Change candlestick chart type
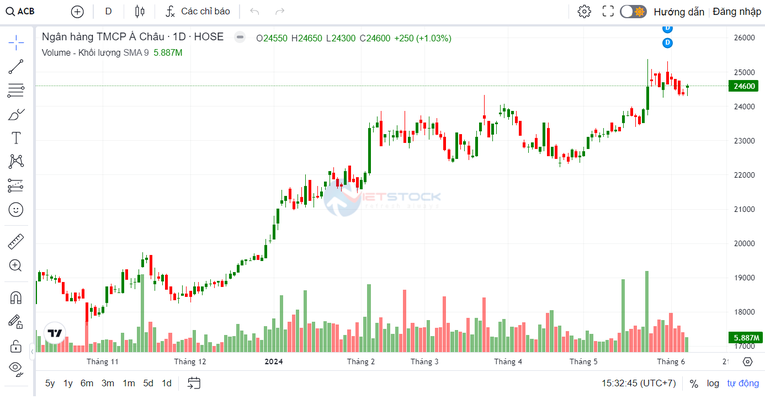This screenshot has width=765, height=399. (x=140, y=11)
